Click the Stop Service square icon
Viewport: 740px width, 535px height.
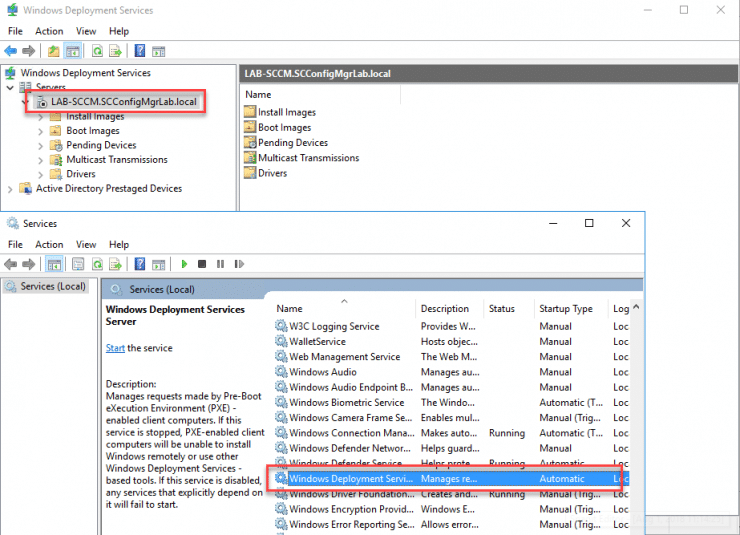pyautogui.click(x=202, y=264)
